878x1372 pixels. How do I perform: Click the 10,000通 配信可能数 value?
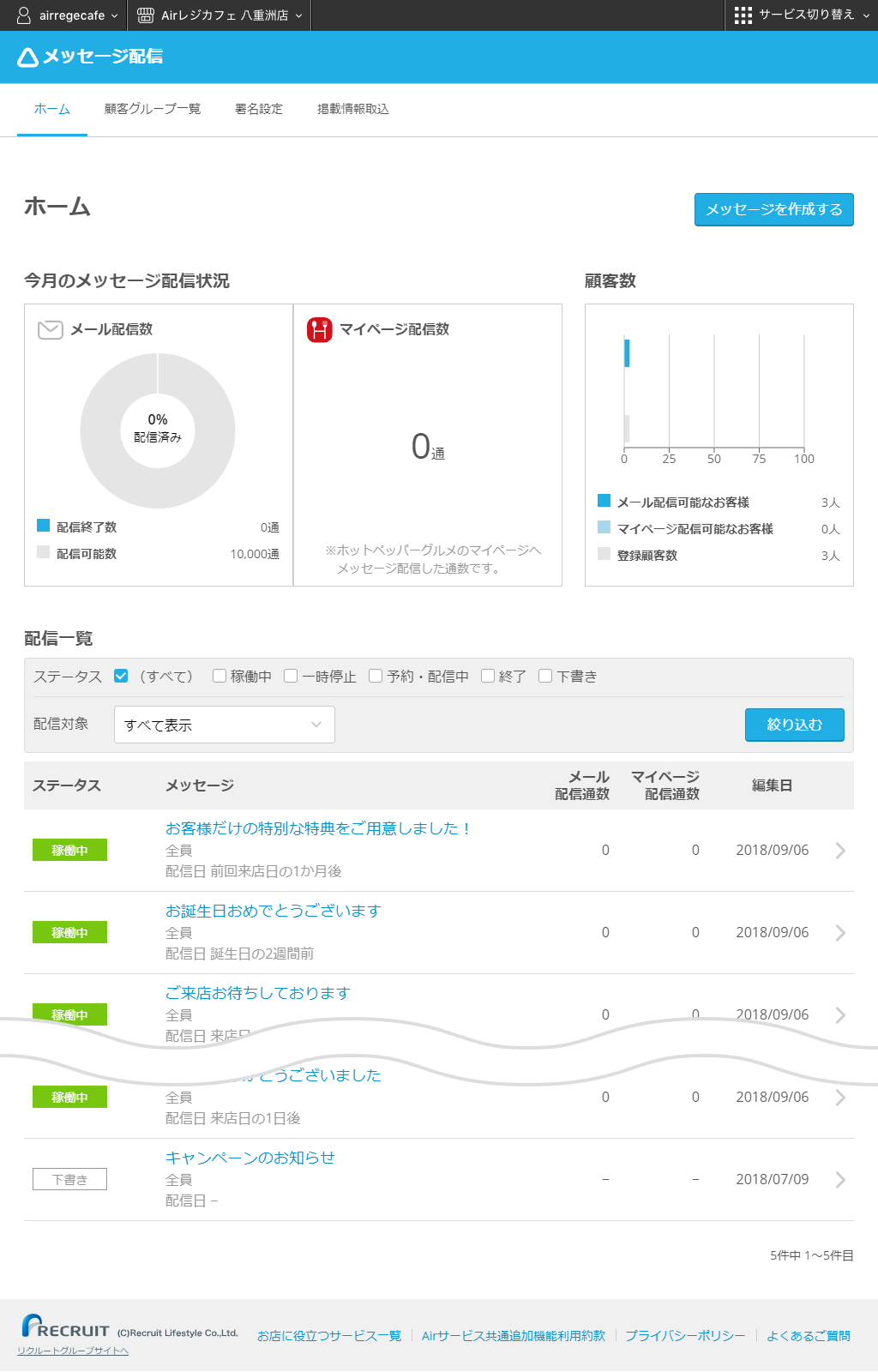(255, 554)
